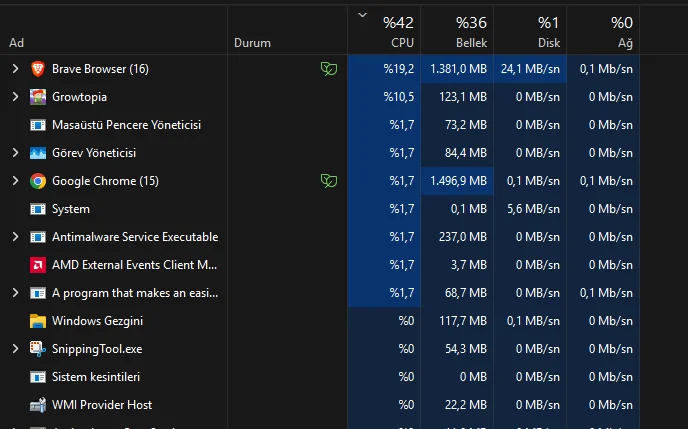This screenshot has height=429, width=688.
Task: Click the Windows Gezgini folder icon
Action: click(x=38, y=321)
